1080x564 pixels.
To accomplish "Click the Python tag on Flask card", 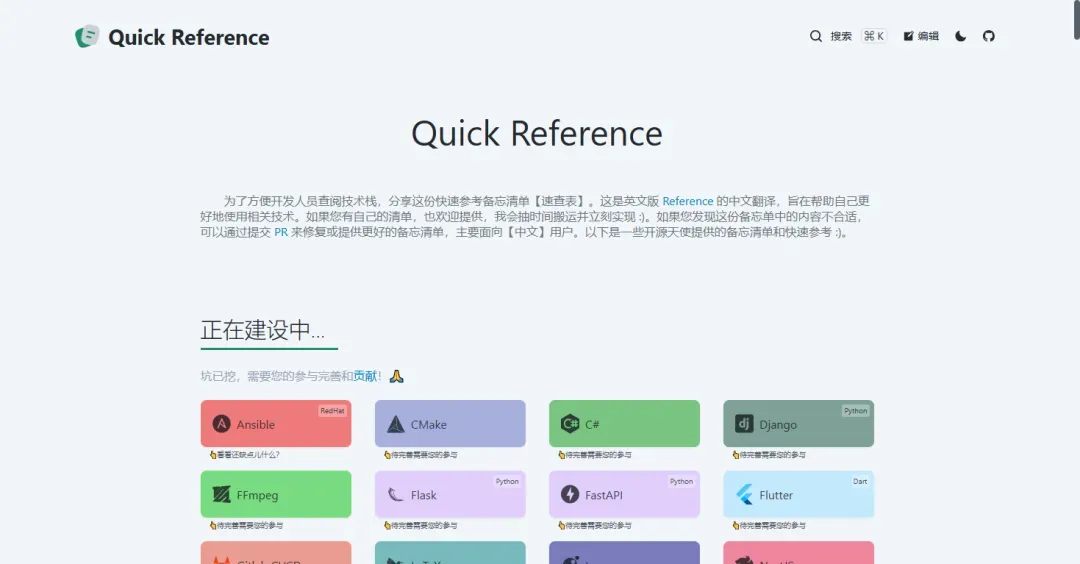I will 507,481.
